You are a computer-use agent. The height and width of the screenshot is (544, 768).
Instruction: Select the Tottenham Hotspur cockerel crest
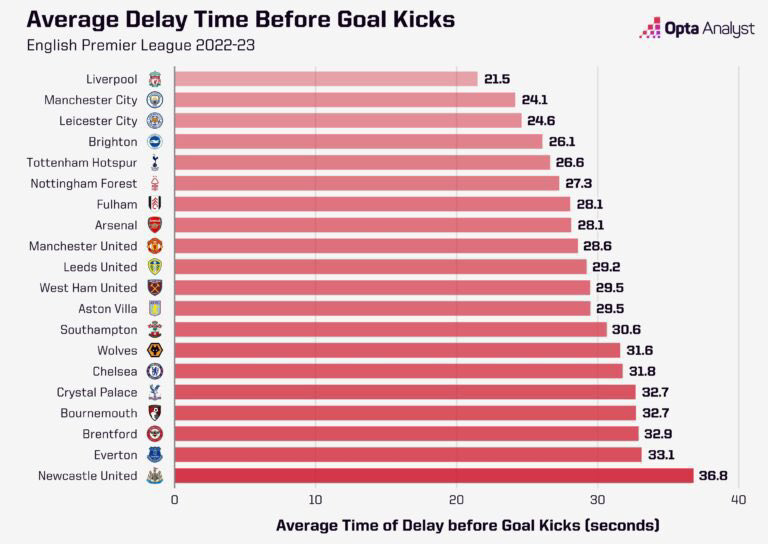click(x=155, y=163)
